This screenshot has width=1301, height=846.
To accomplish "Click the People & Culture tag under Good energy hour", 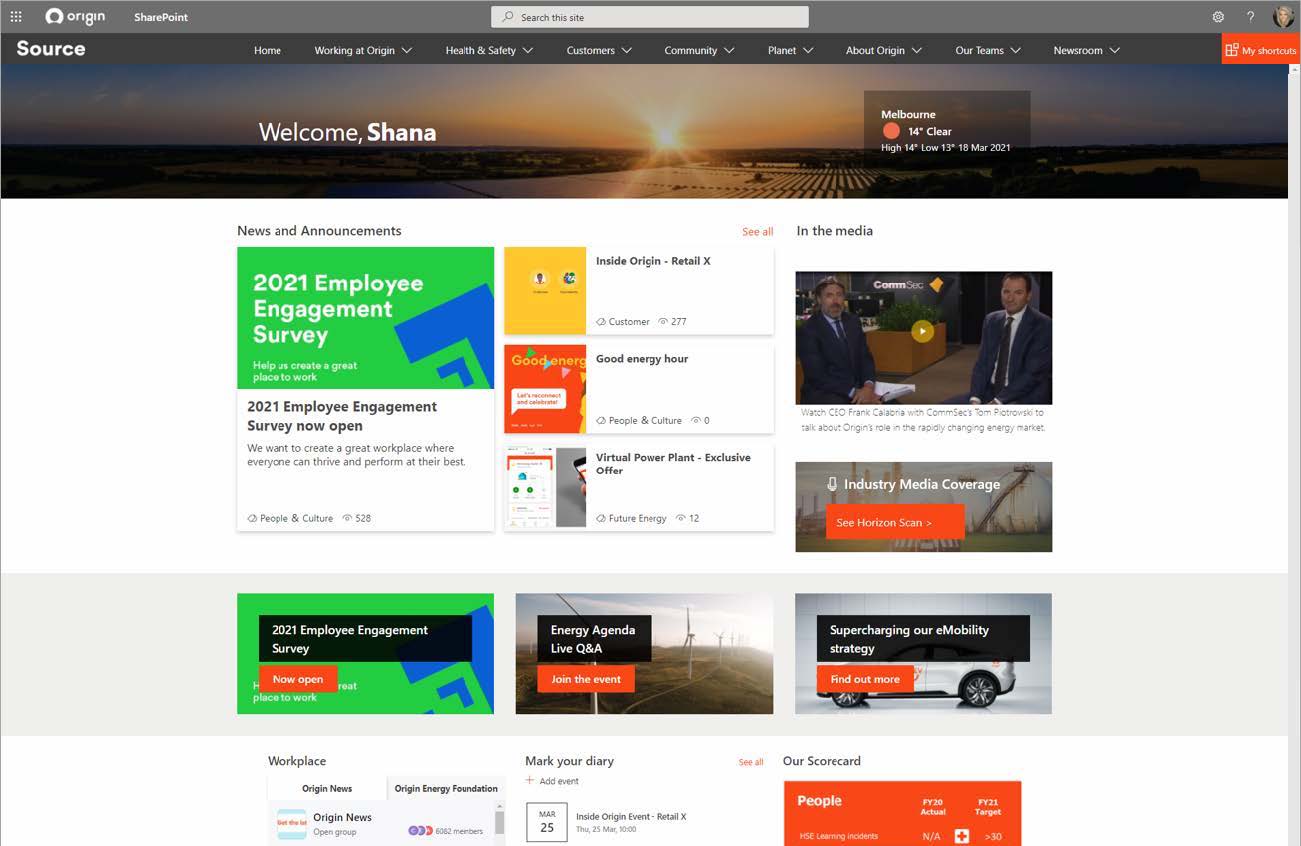I will 645,420.
